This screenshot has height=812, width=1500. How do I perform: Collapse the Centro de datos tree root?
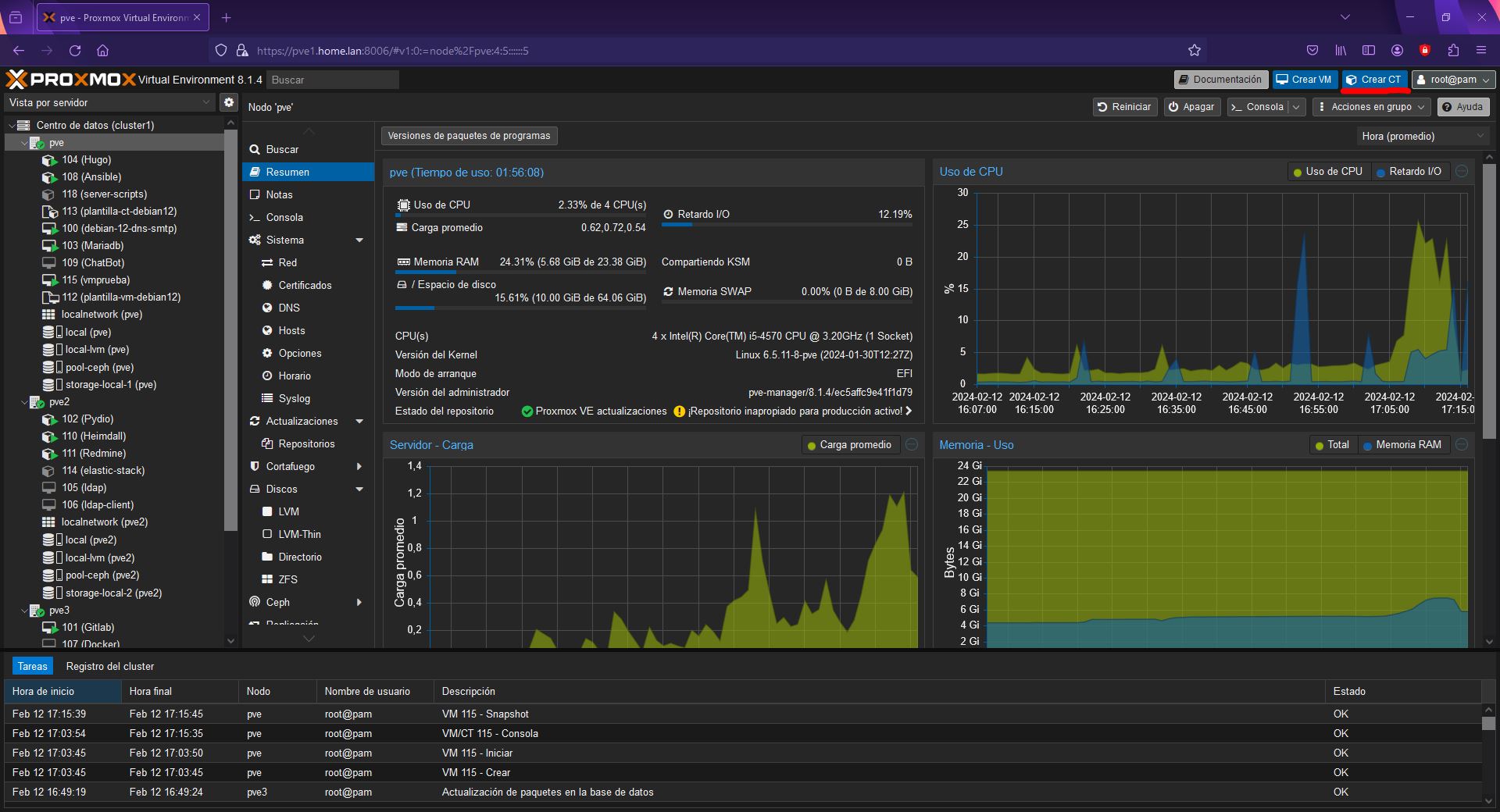pyautogui.click(x=11, y=125)
